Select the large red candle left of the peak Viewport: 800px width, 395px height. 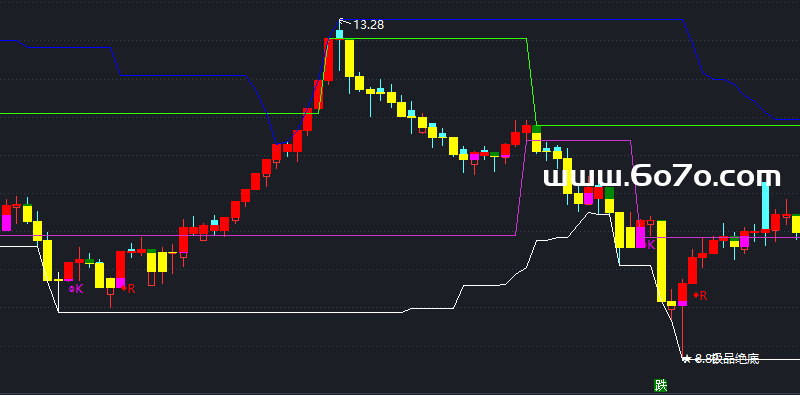point(329,60)
